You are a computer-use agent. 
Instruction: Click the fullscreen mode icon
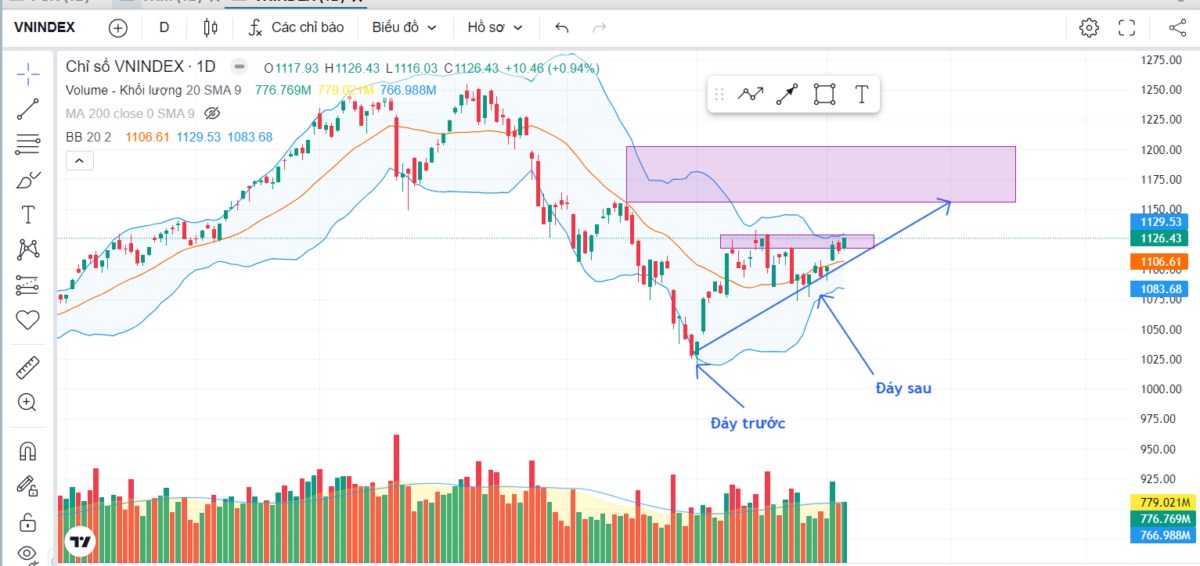tap(1127, 28)
